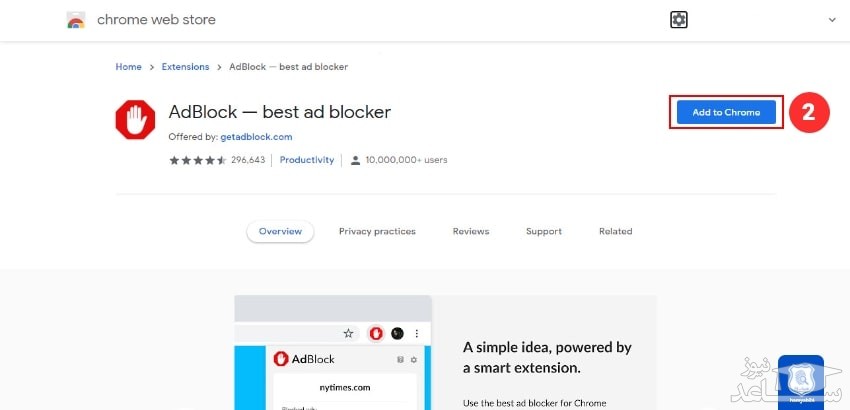Select the Overview tab
Viewport: 850px width, 410px height.
point(280,231)
